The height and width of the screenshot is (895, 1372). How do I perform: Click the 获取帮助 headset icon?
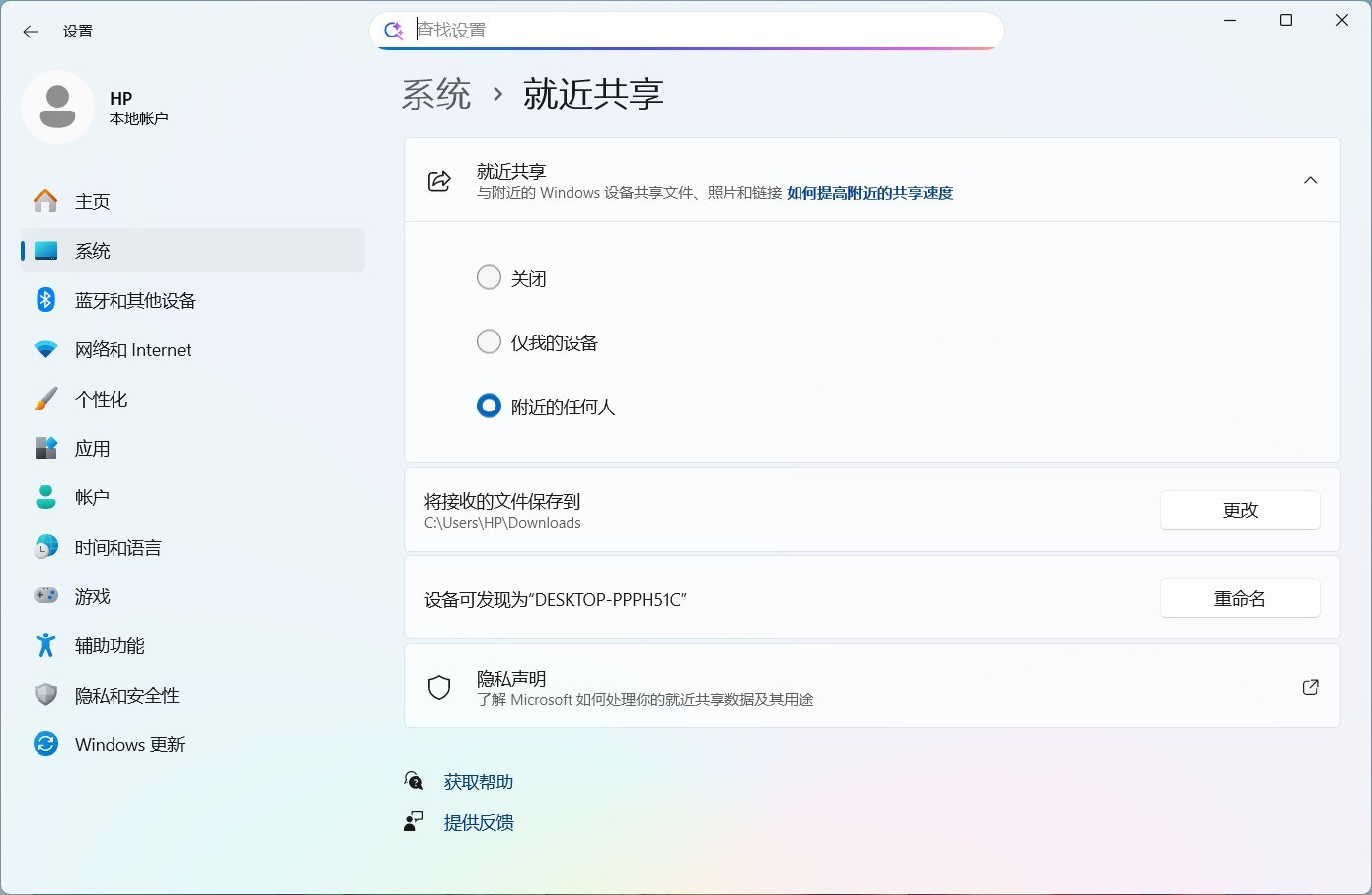(414, 781)
